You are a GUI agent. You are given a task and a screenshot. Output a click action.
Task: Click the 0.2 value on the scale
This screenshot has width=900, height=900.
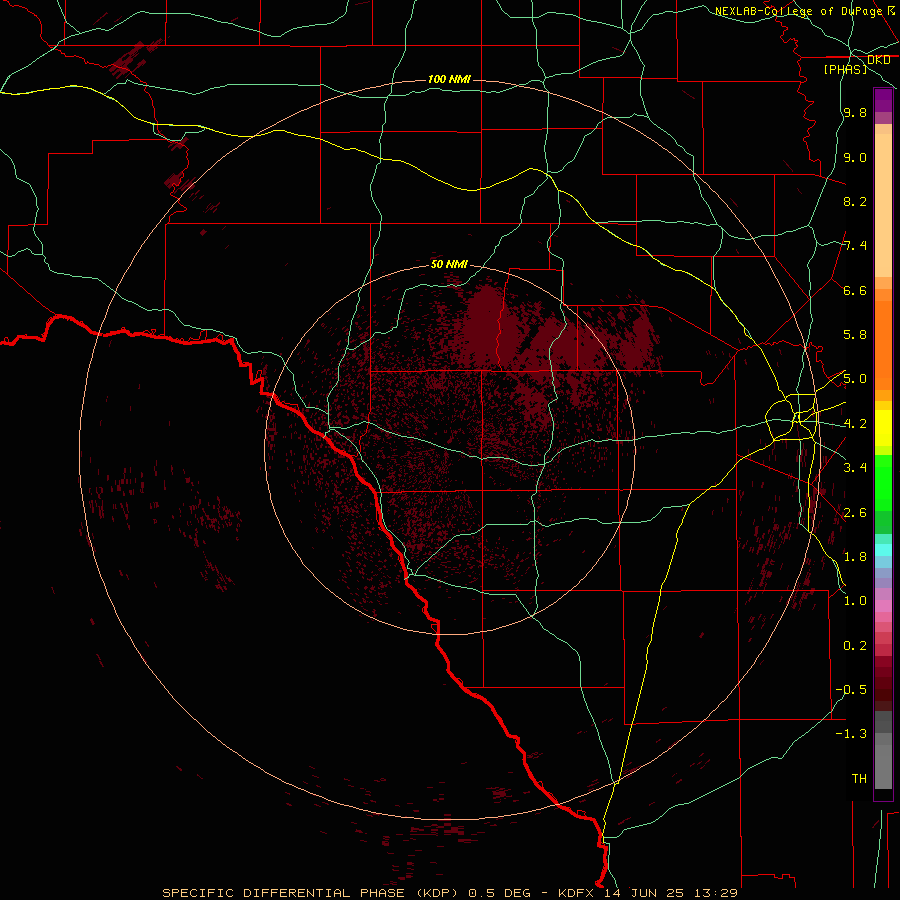tap(855, 646)
